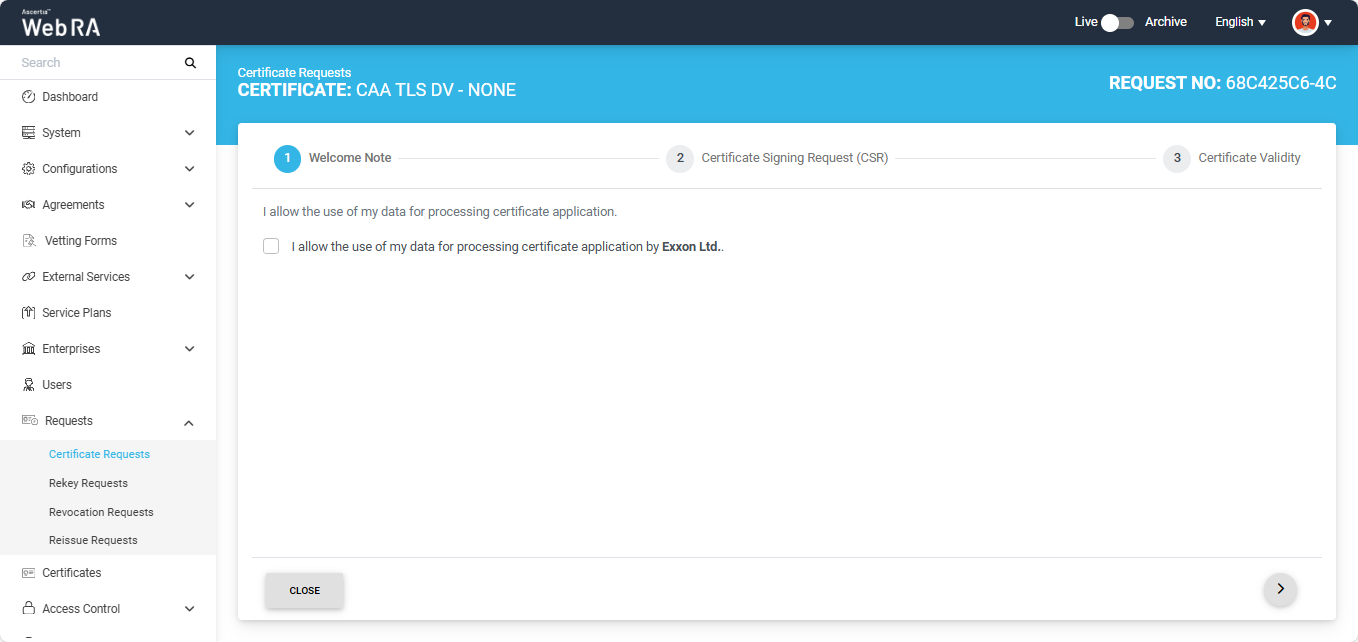Click the Certificate Requests breadcrumb in header
Viewport: 1358px width, 642px height.
294,73
